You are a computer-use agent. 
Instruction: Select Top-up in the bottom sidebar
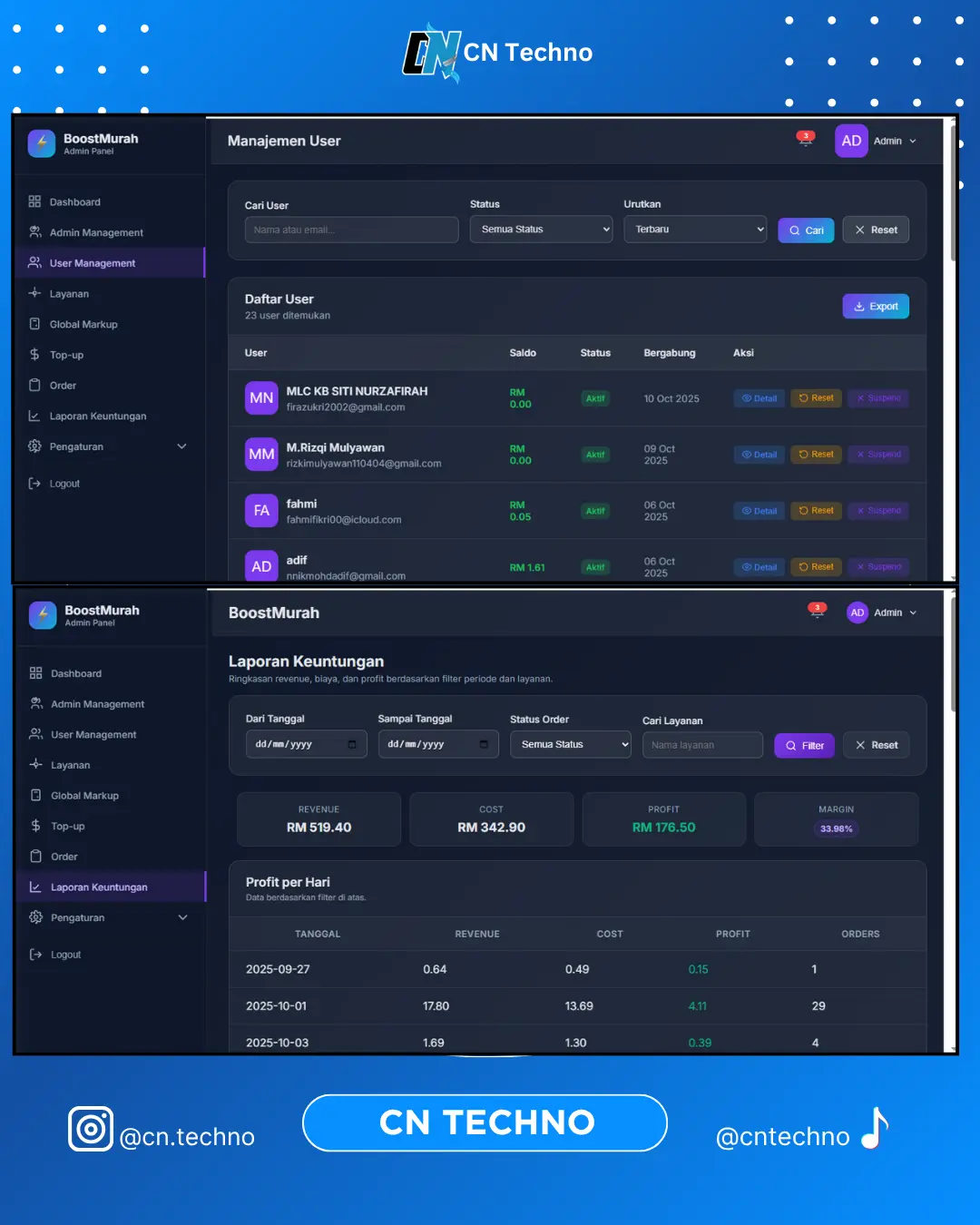click(68, 827)
